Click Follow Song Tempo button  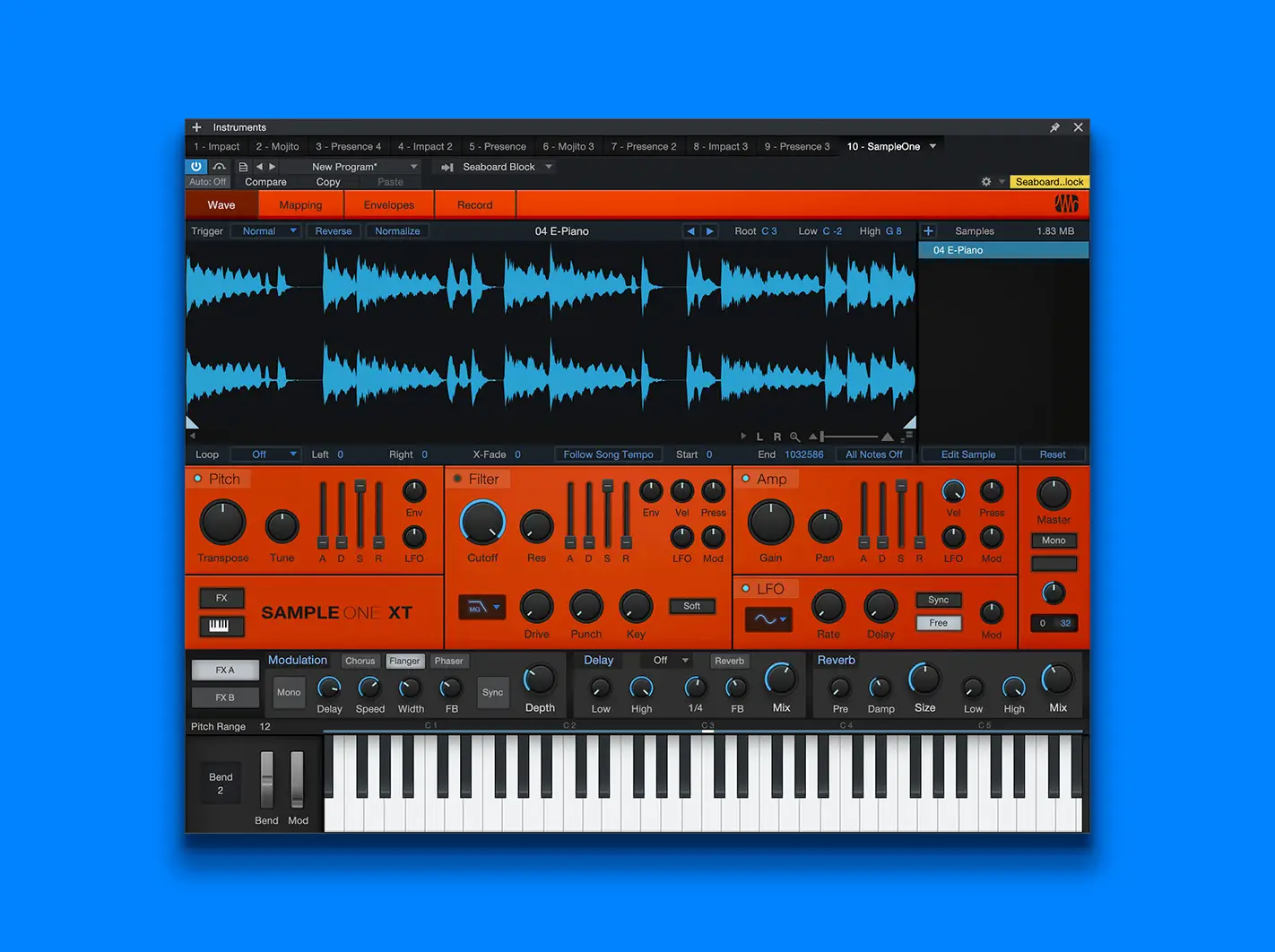coord(608,454)
